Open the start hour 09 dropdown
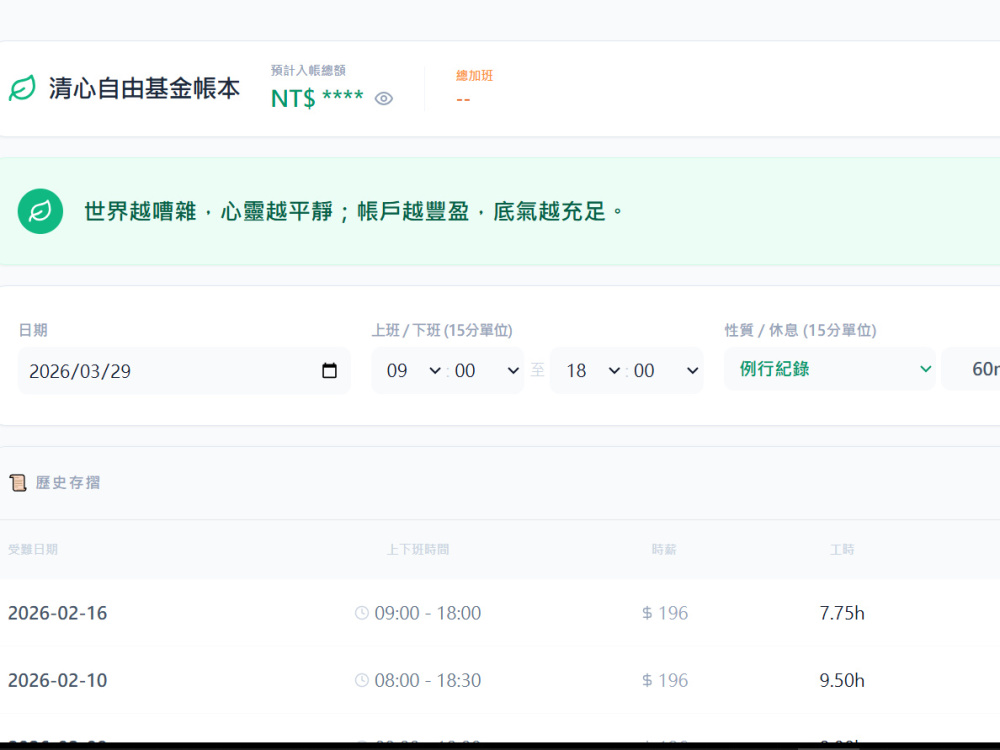Viewport: 1000px width, 750px height. point(414,371)
